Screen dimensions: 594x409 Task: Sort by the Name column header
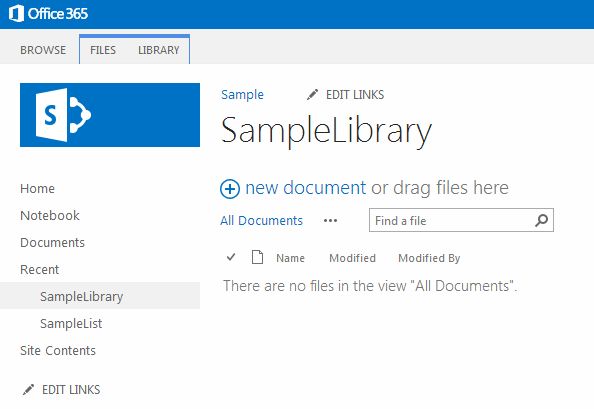[x=290, y=258]
